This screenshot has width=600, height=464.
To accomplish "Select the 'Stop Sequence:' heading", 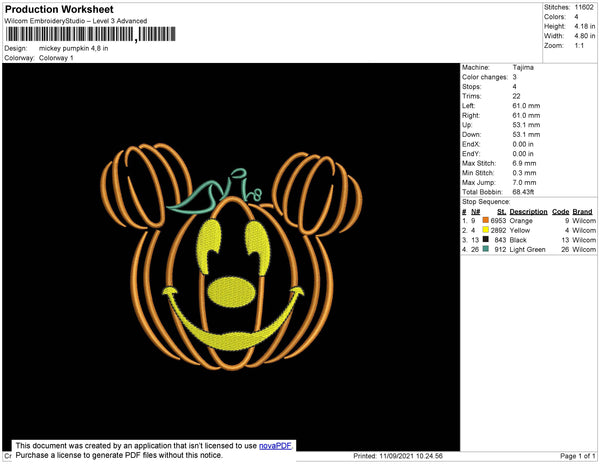I will [486, 202].
